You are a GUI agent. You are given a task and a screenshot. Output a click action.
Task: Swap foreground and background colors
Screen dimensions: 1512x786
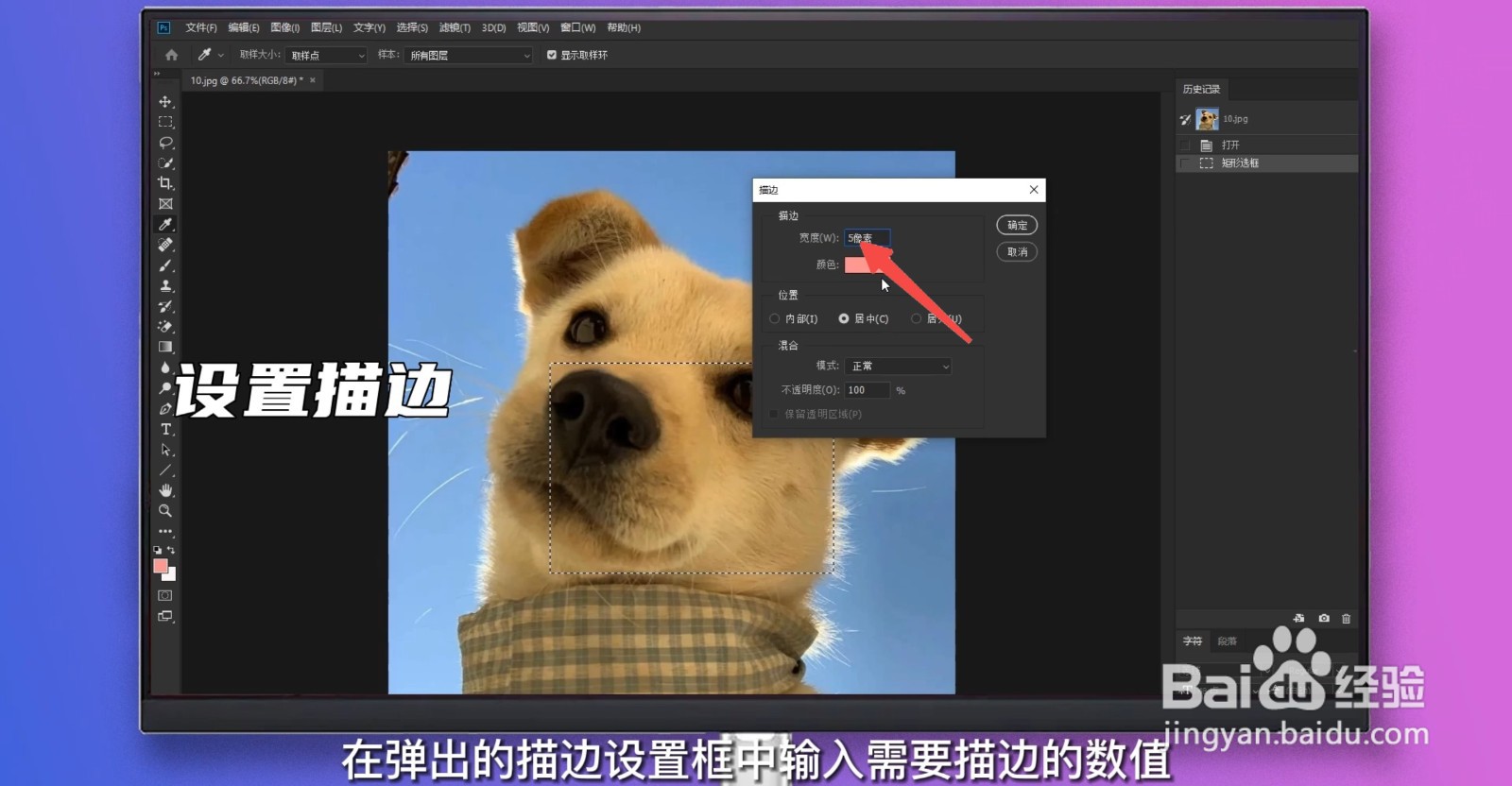coord(171,550)
